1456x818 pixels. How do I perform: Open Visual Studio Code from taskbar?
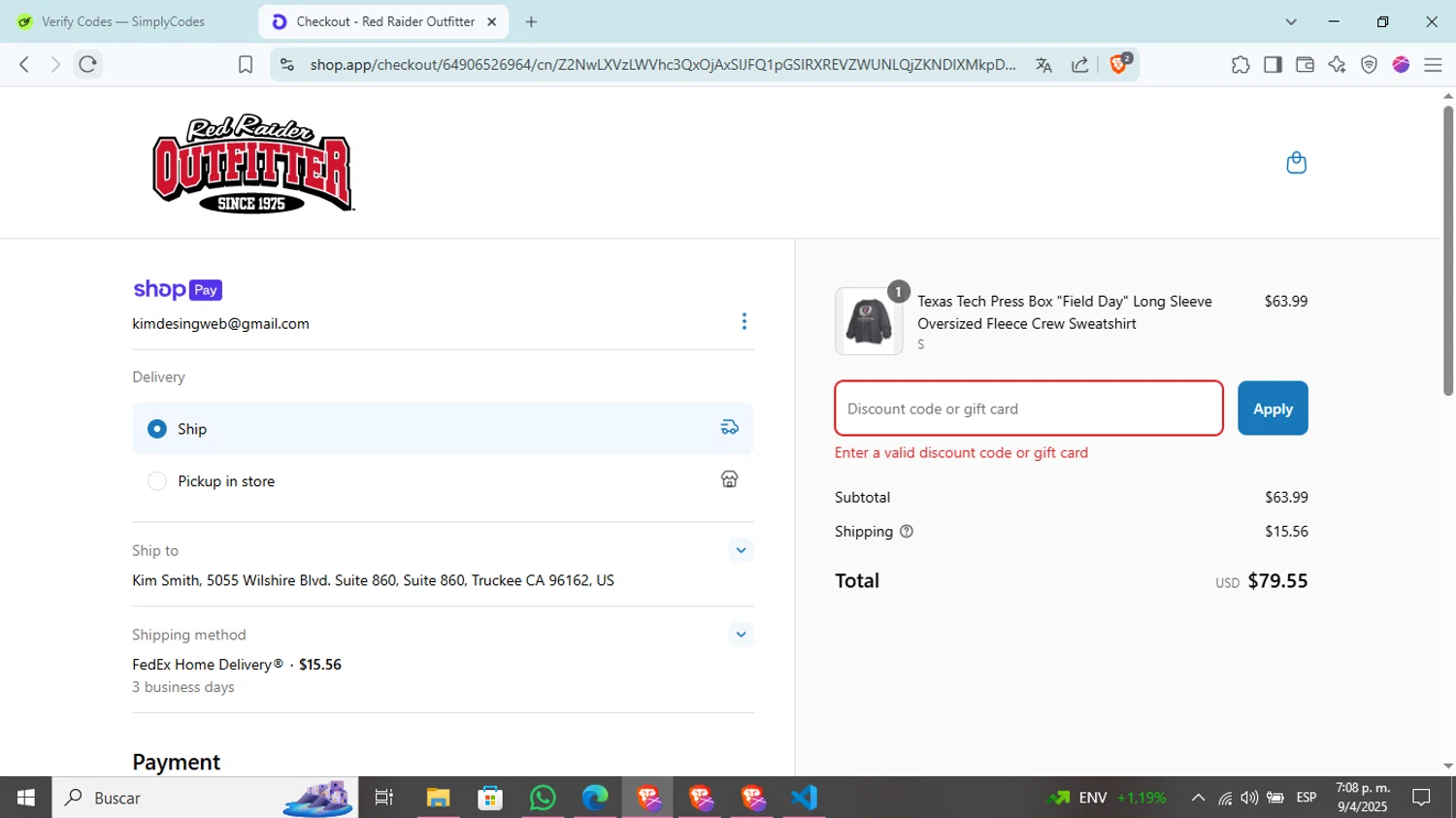(804, 798)
